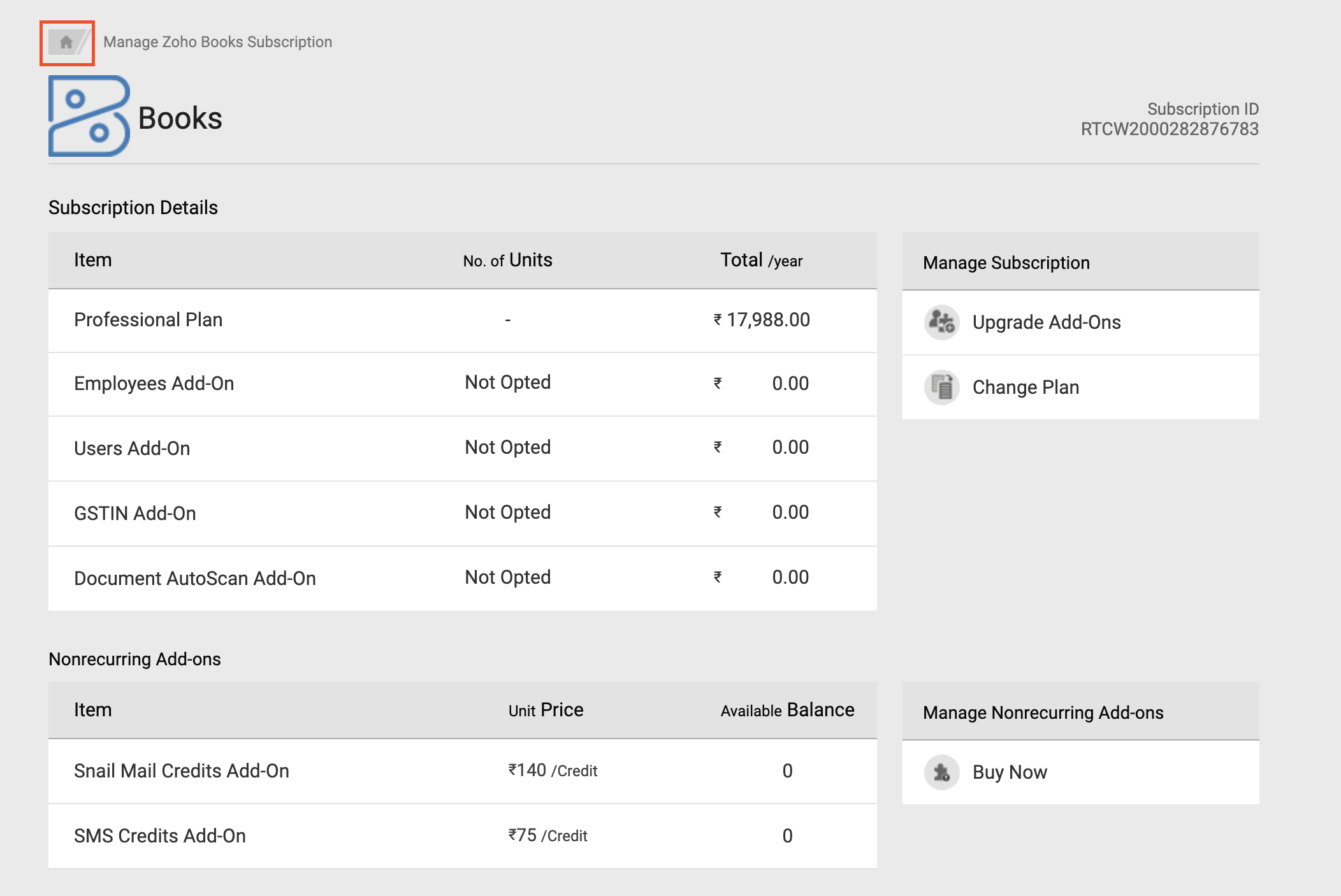1341x896 pixels.
Task: Click the Users Add-On item
Action: (x=132, y=449)
